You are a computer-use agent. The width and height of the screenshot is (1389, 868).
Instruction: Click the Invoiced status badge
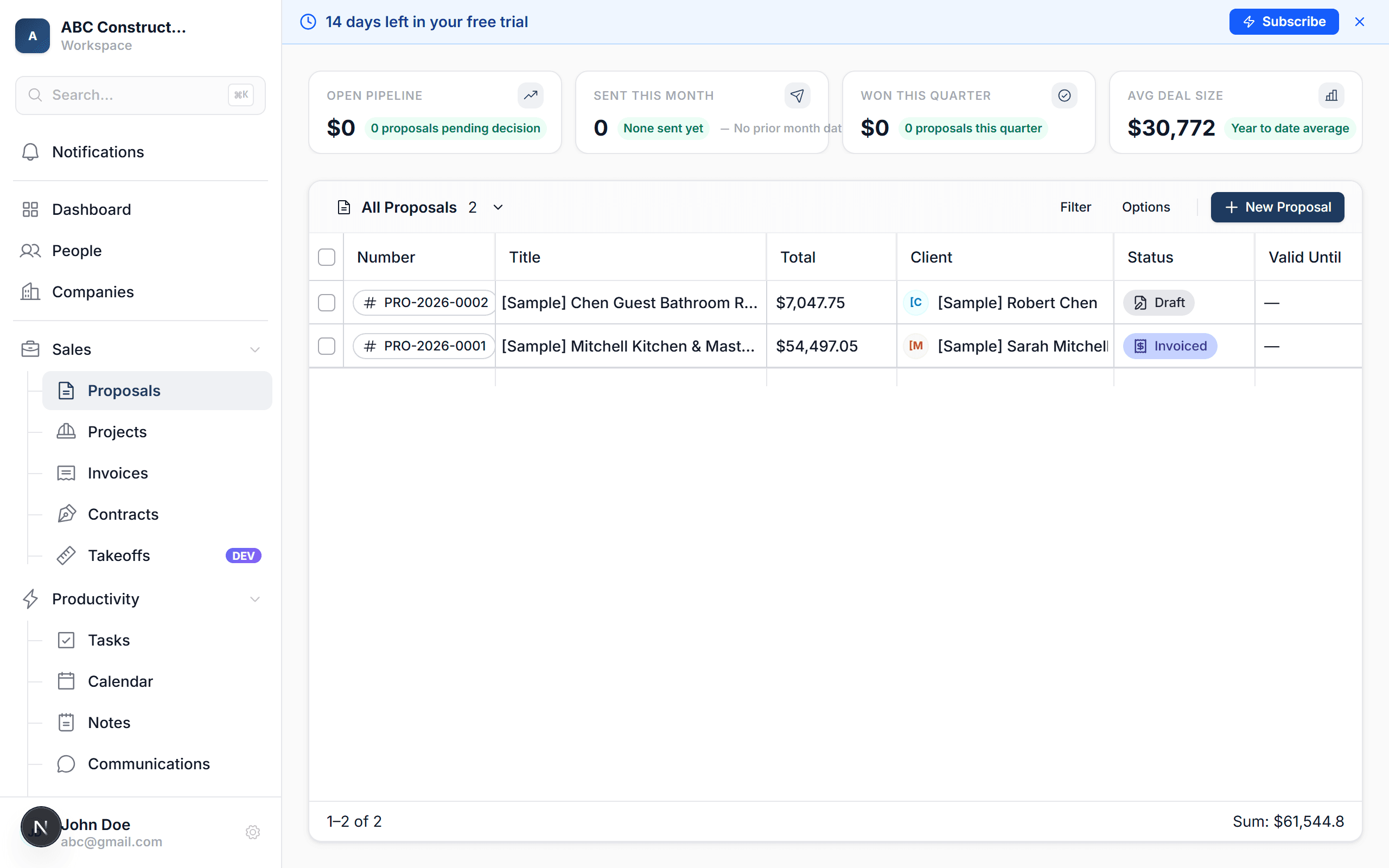click(1170, 346)
